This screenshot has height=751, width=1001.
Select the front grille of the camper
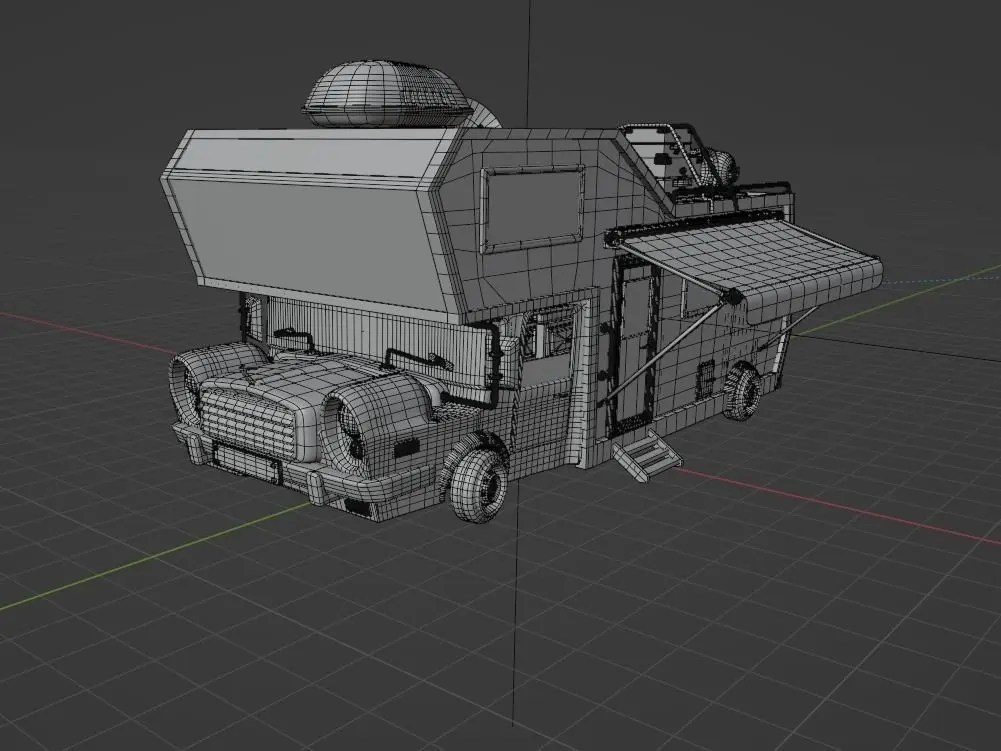(x=248, y=421)
